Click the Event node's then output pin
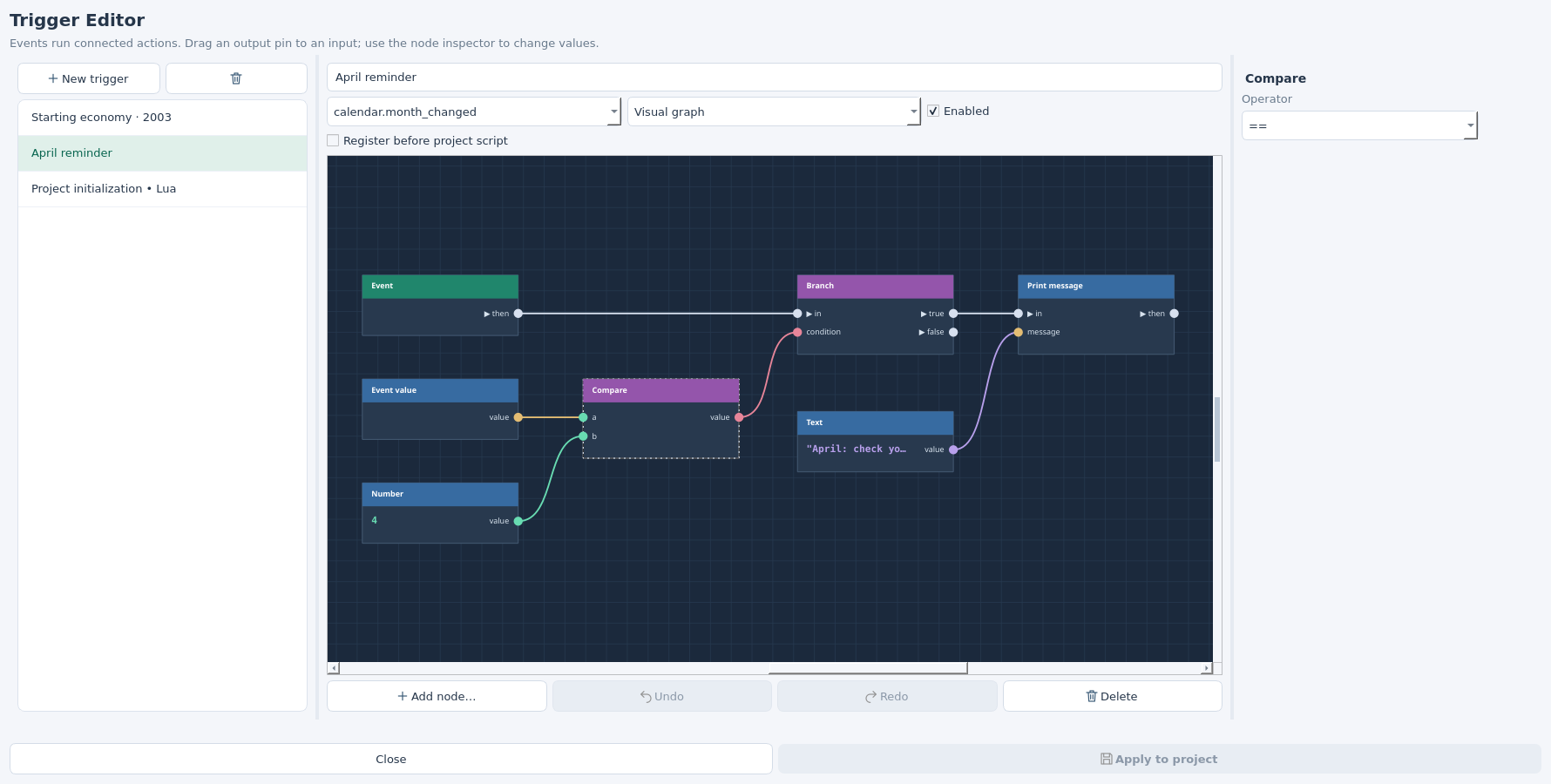The height and width of the screenshot is (784, 1551). pos(518,314)
